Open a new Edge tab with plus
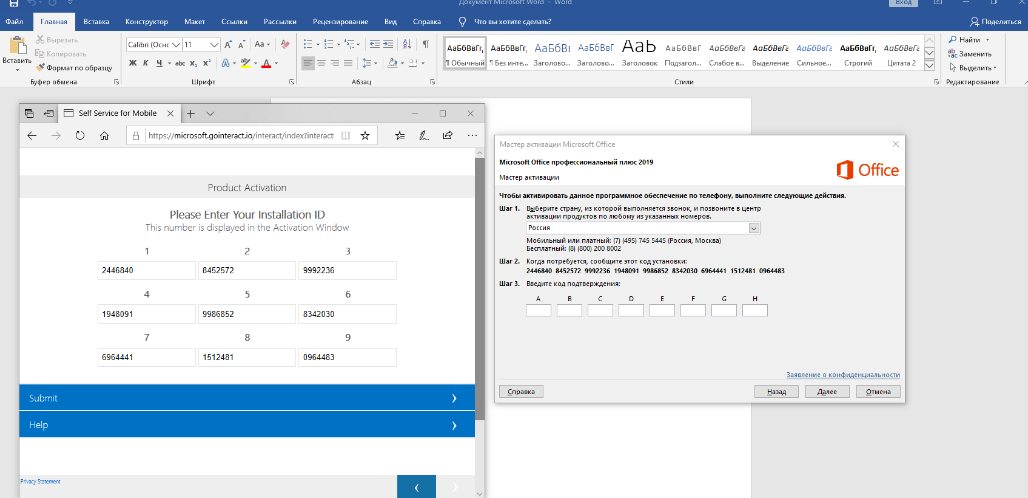1028x498 pixels. pos(191,113)
